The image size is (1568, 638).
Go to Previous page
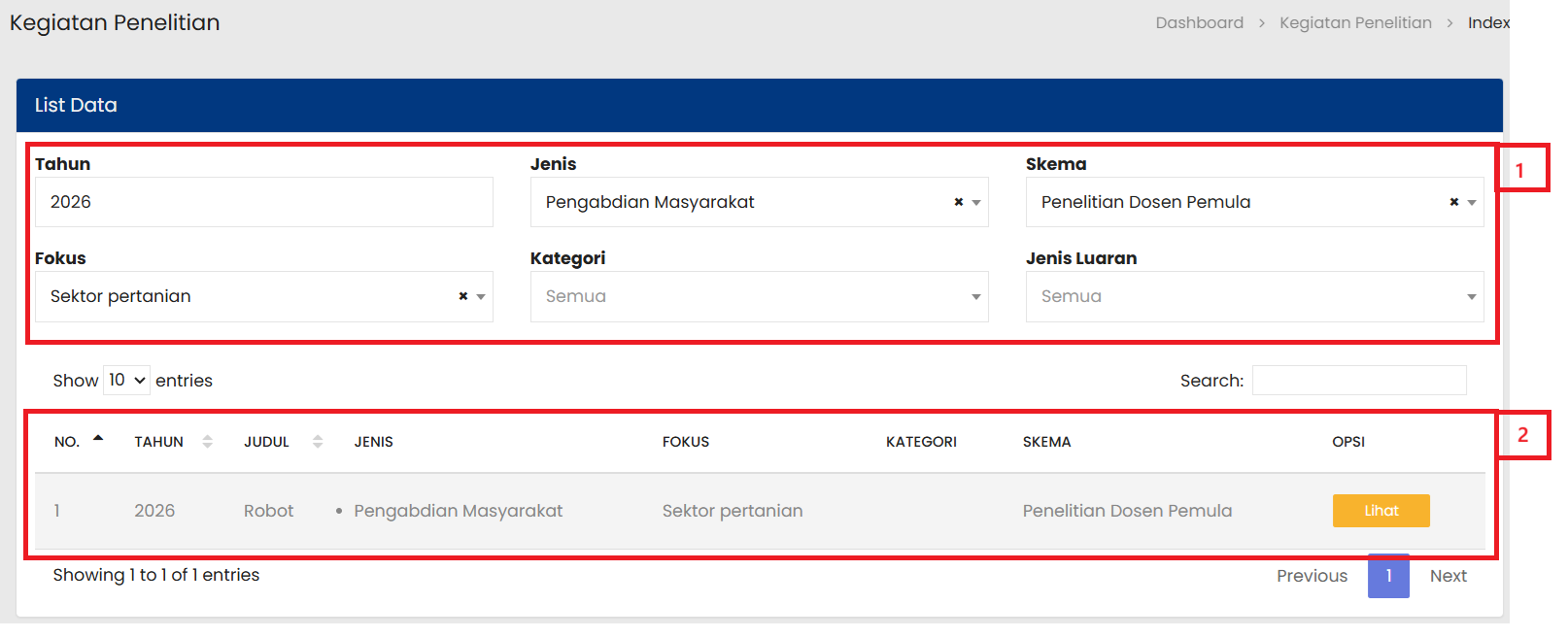pos(1312,576)
